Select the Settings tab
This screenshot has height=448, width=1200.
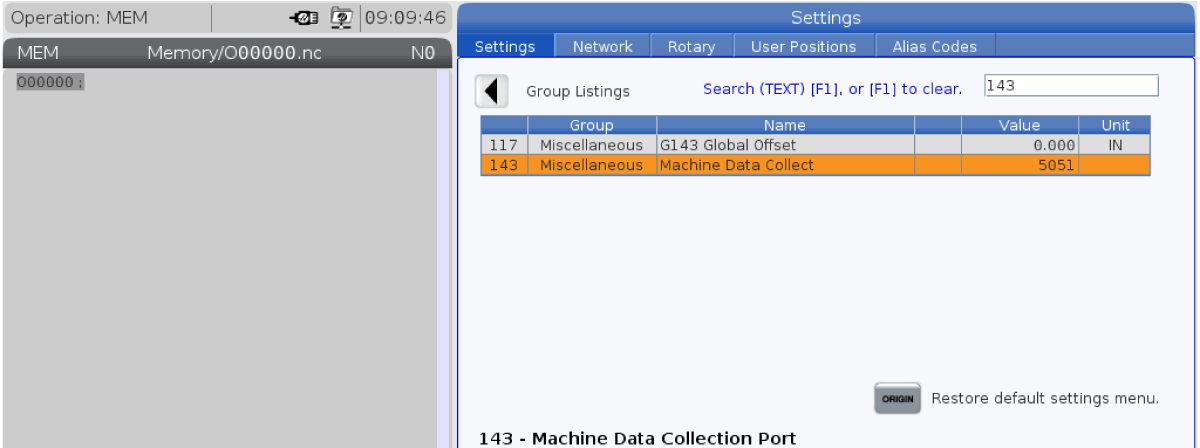[505, 46]
